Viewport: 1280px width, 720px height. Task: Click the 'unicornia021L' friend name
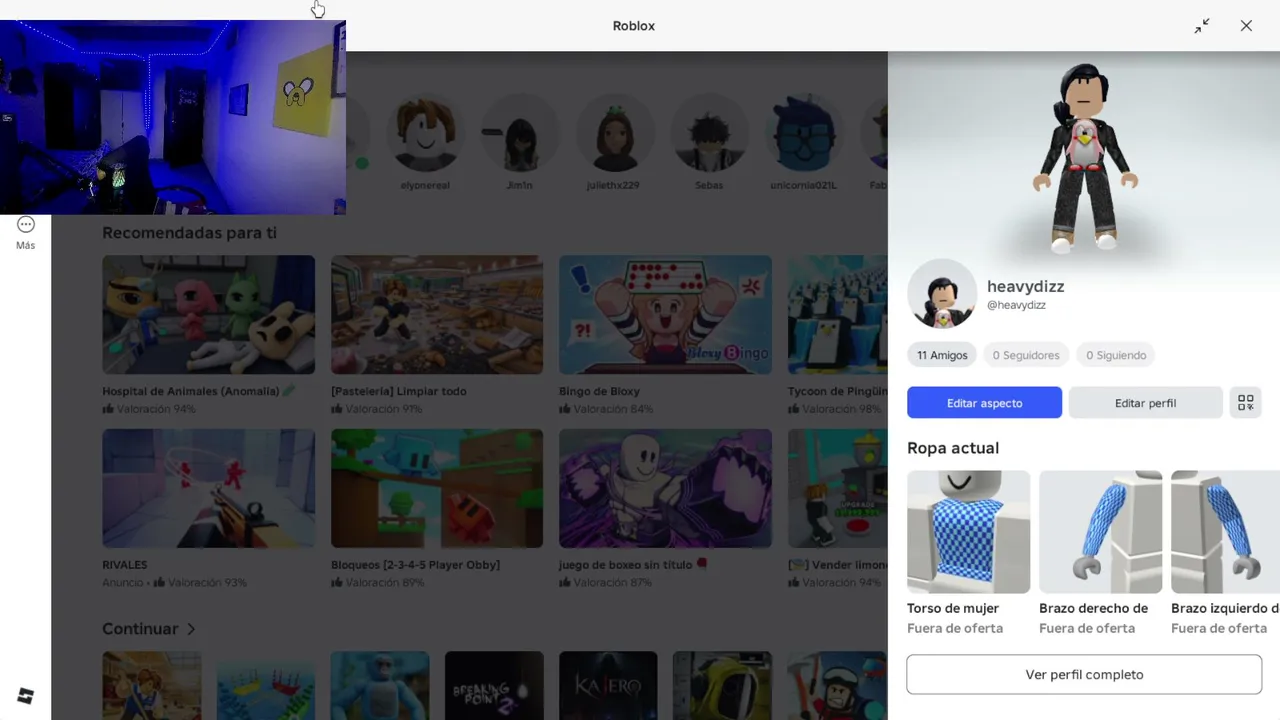pyautogui.click(x=803, y=185)
